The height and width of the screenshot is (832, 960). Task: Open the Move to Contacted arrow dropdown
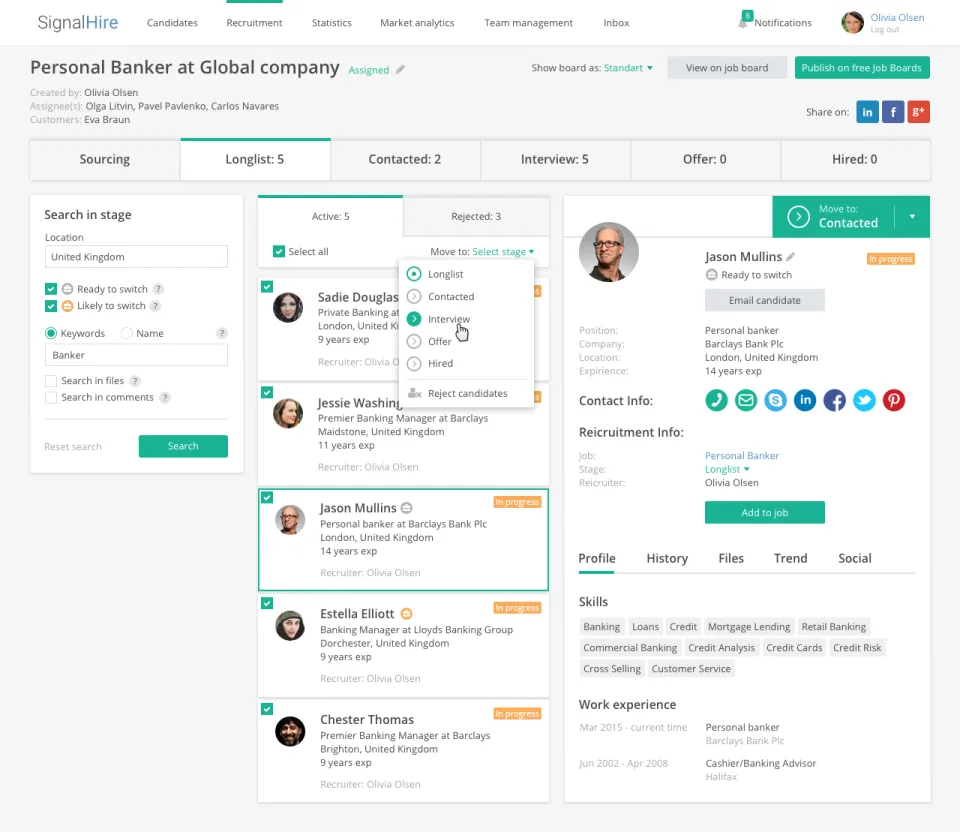pyautogui.click(x=912, y=217)
